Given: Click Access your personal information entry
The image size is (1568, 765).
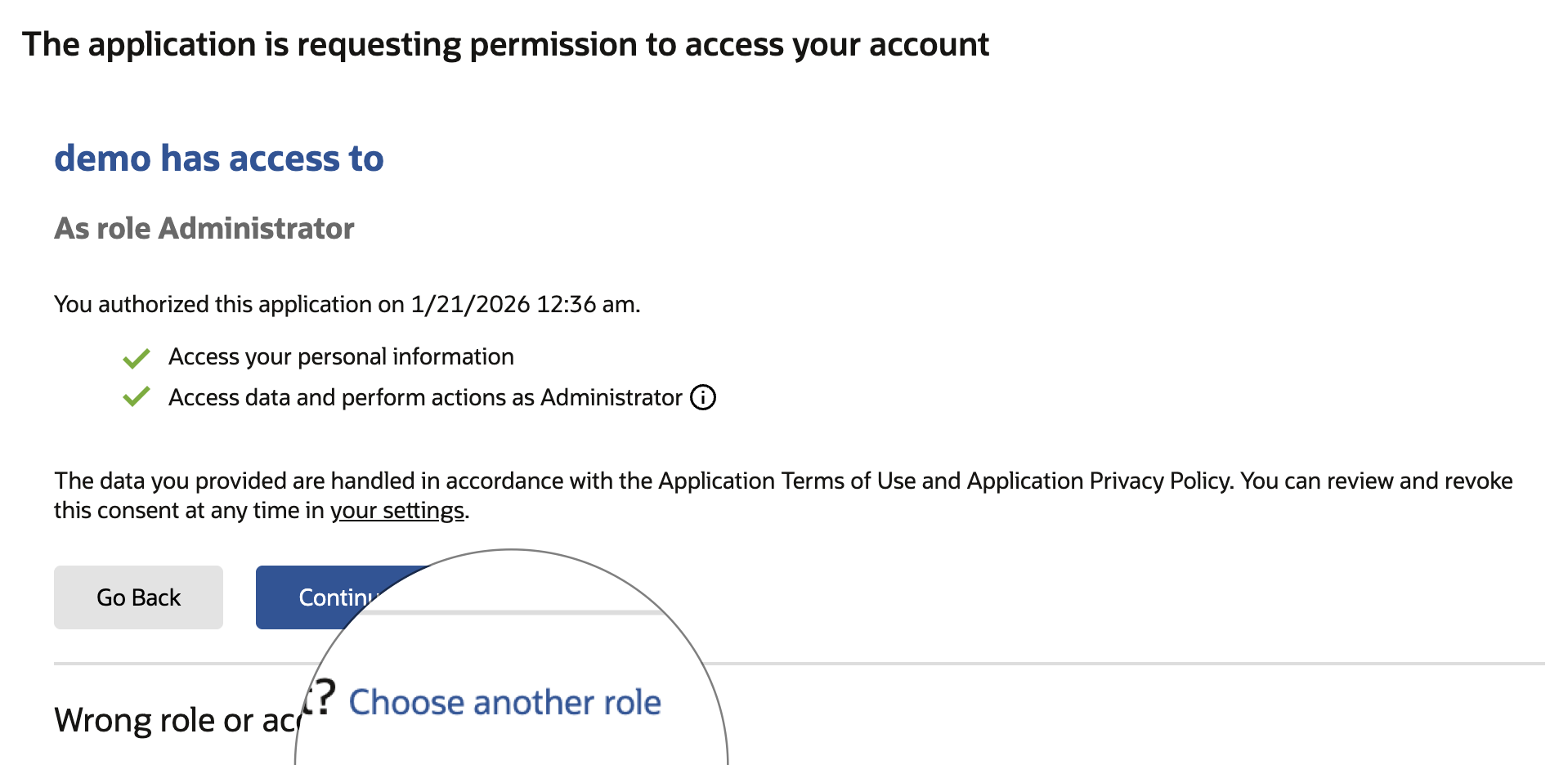Looking at the screenshot, I should pos(341,356).
